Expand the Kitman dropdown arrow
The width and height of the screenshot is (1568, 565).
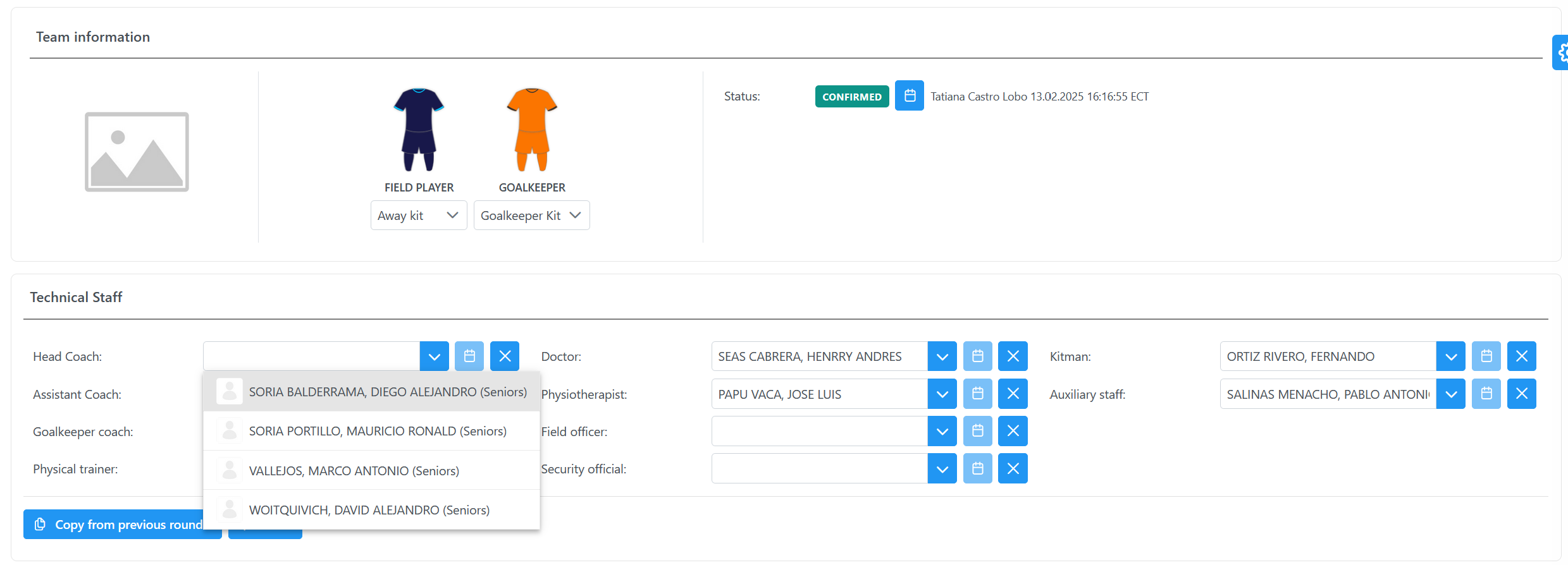pos(1450,356)
